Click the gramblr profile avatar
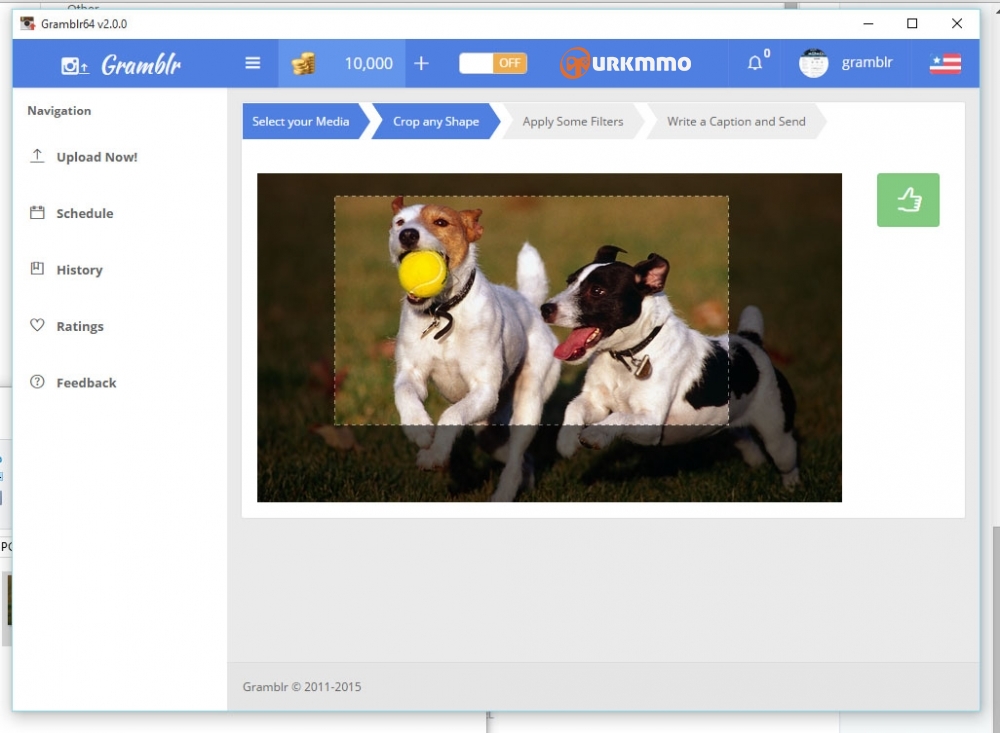1000x733 pixels. click(813, 63)
